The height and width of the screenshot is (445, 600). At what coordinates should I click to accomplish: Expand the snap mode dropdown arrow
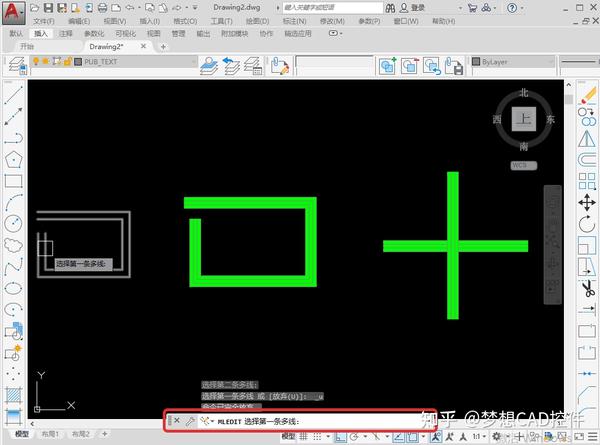(328, 436)
